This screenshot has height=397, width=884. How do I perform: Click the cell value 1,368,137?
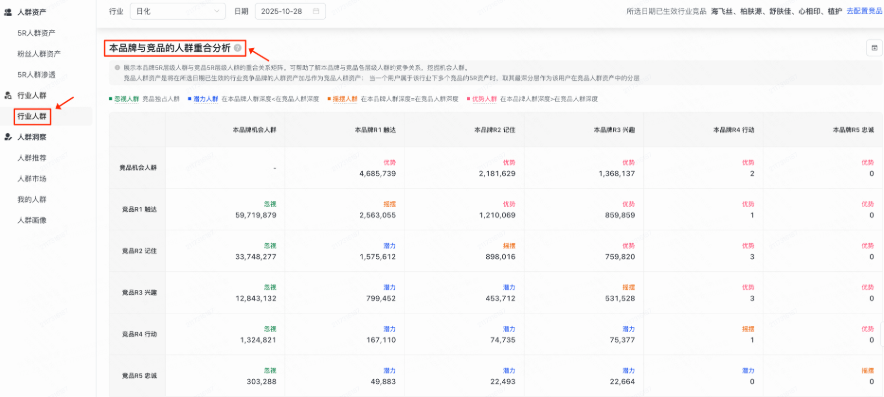617,174
